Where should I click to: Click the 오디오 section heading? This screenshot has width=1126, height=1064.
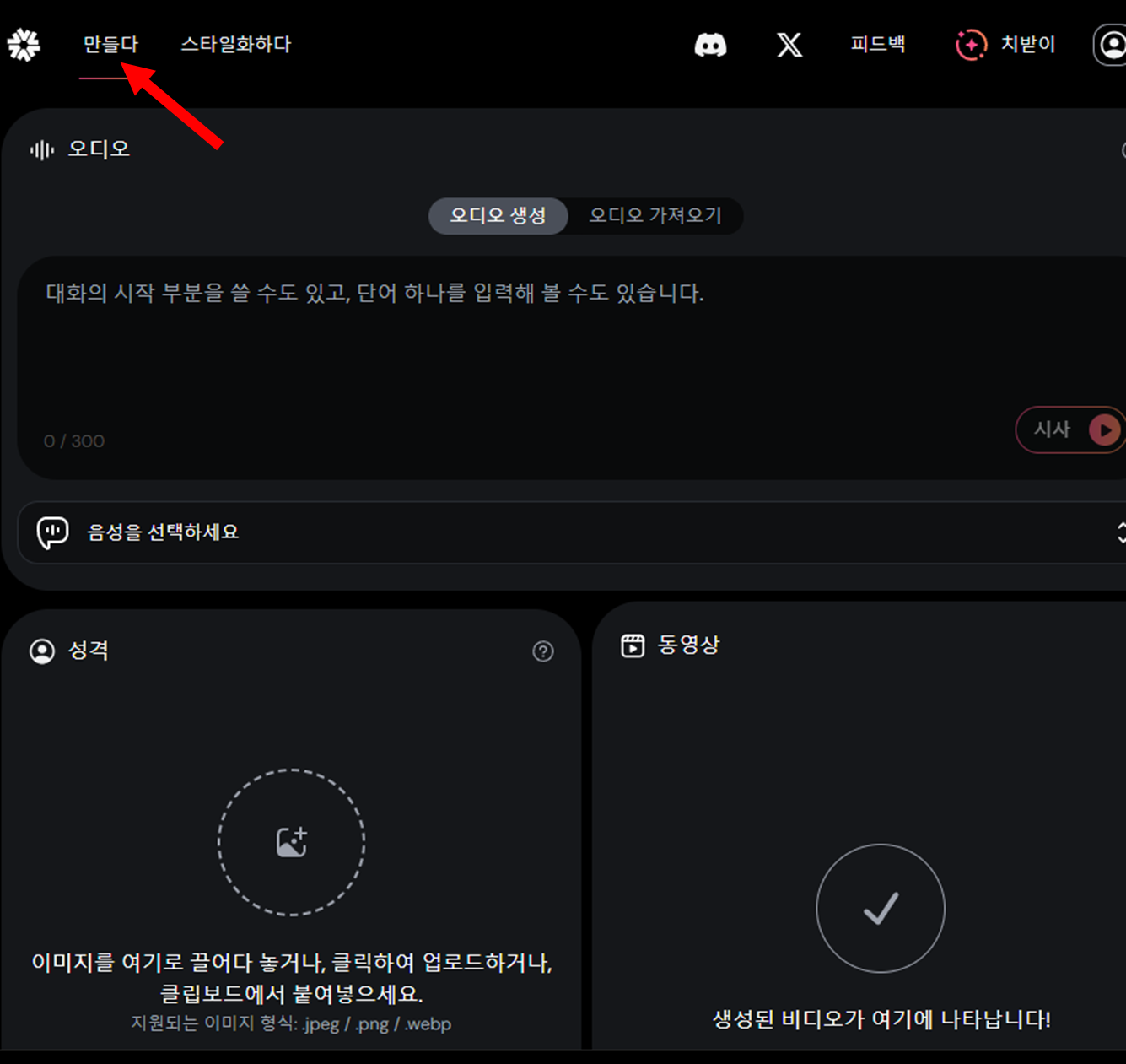pyautogui.click(x=99, y=149)
